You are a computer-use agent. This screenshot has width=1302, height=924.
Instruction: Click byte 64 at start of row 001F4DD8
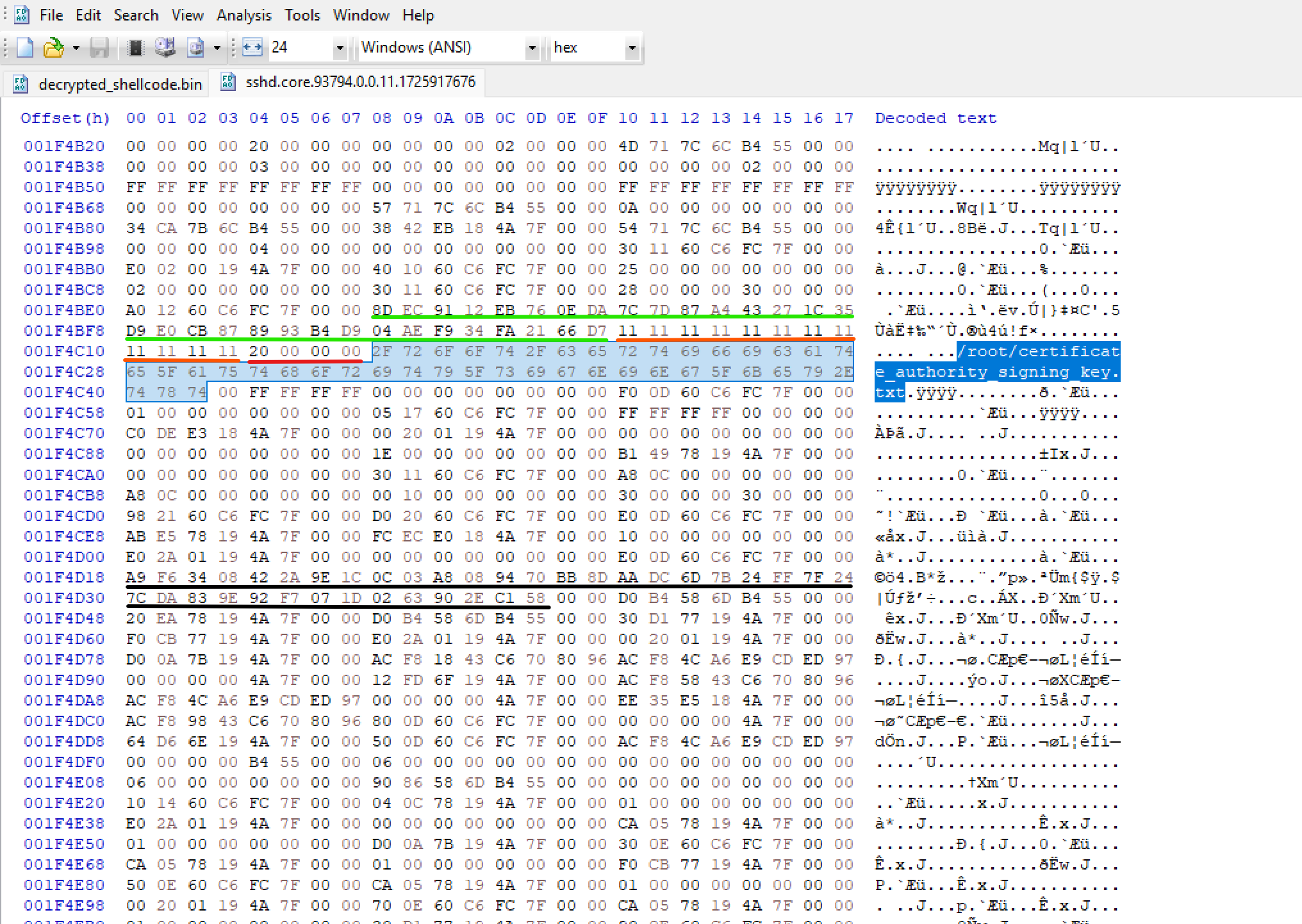click(135, 741)
